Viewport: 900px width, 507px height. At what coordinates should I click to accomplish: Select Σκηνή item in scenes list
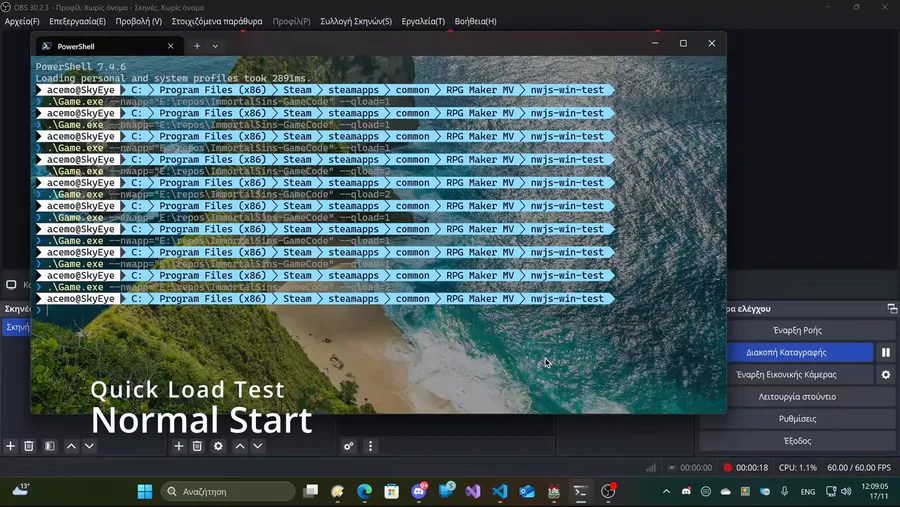pos(17,327)
